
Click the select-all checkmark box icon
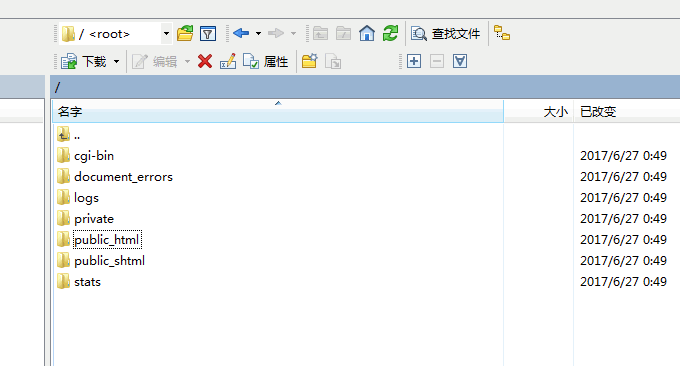(460, 61)
